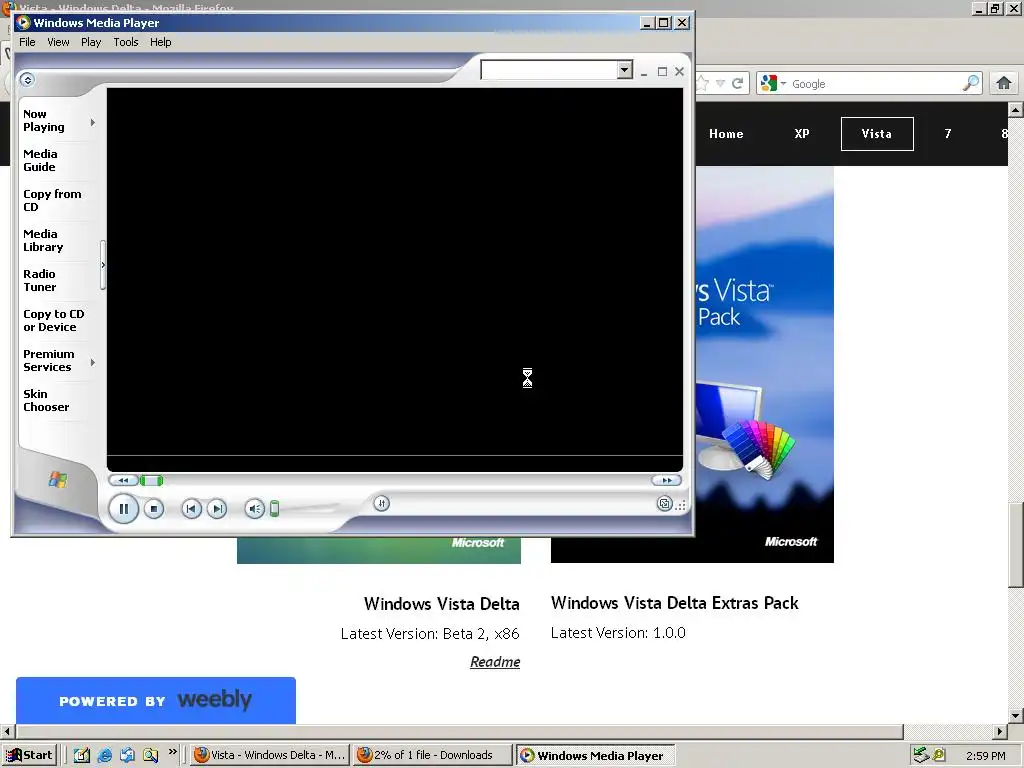Open the search engine selector dropdown
This screenshot has height=768, width=1024.
click(x=773, y=84)
